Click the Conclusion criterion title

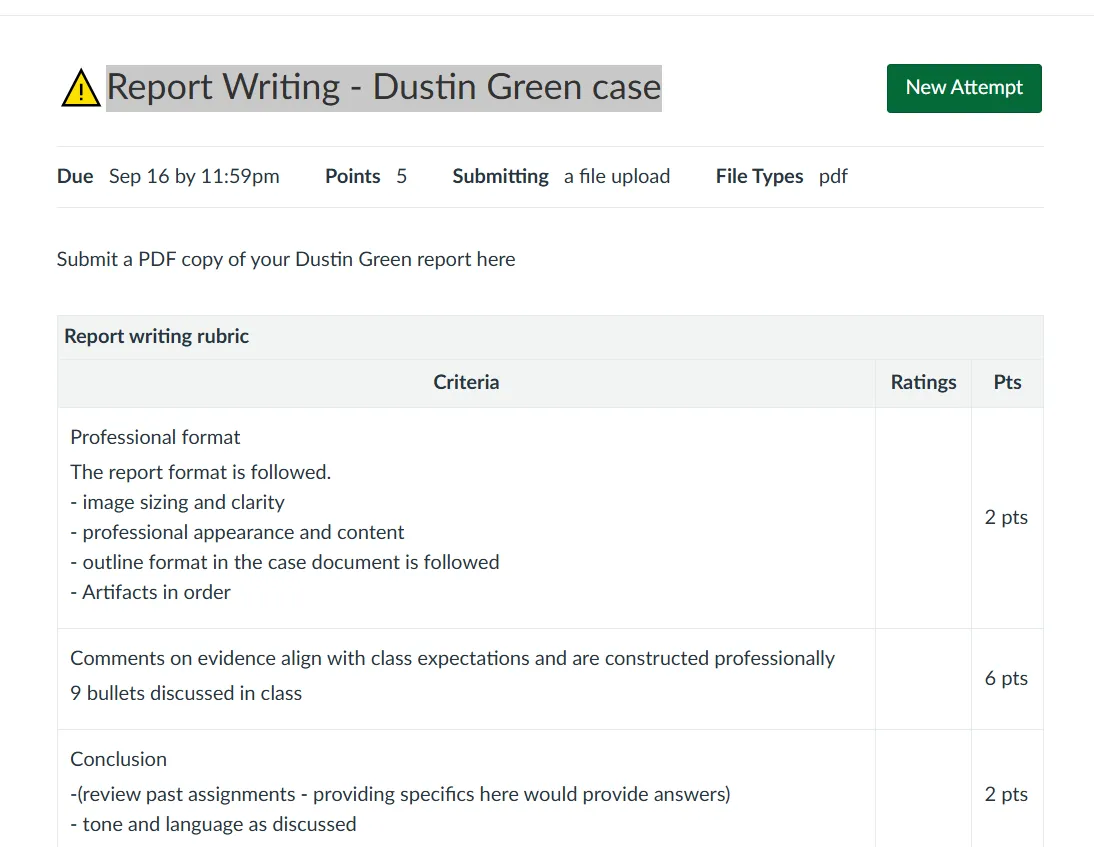(x=119, y=759)
